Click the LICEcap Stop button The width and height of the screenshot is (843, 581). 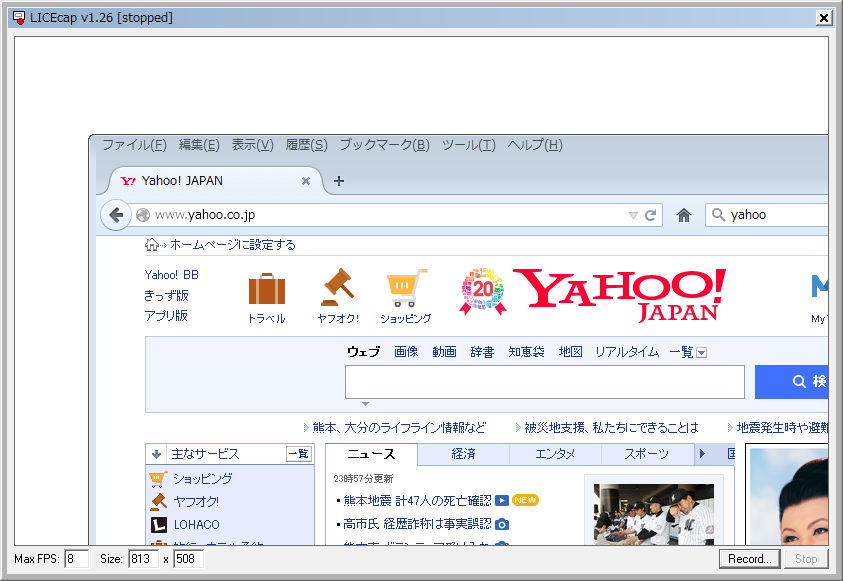[806, 559]
